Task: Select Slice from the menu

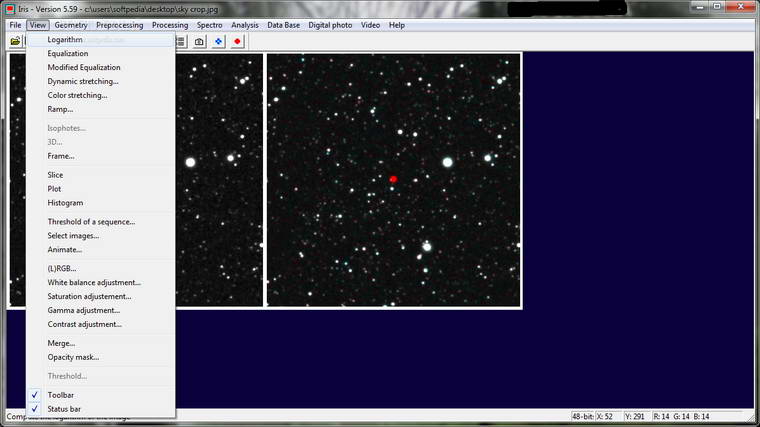Action: (x=101, y=175)
